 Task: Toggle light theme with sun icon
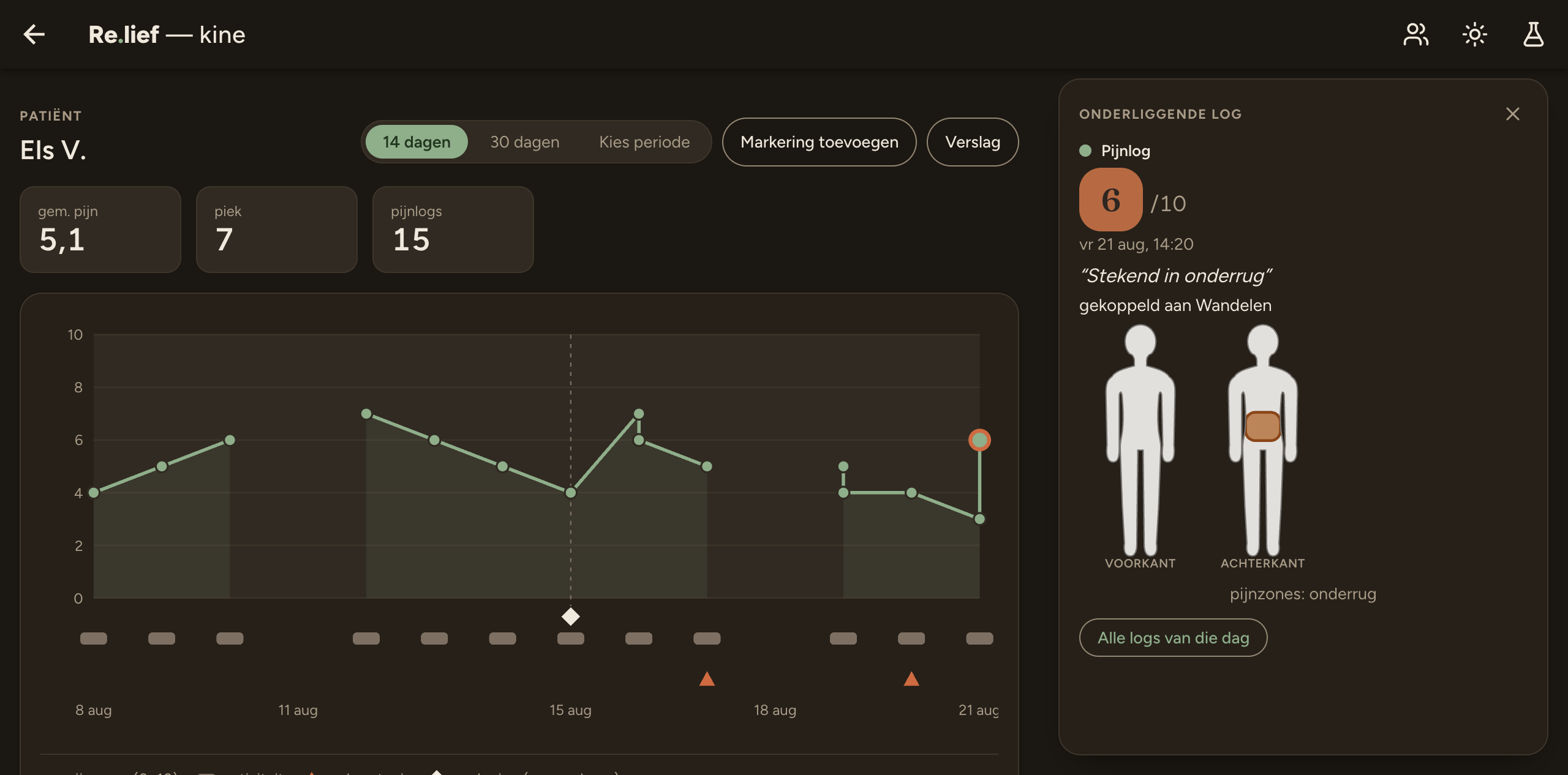click(1474, 34)
